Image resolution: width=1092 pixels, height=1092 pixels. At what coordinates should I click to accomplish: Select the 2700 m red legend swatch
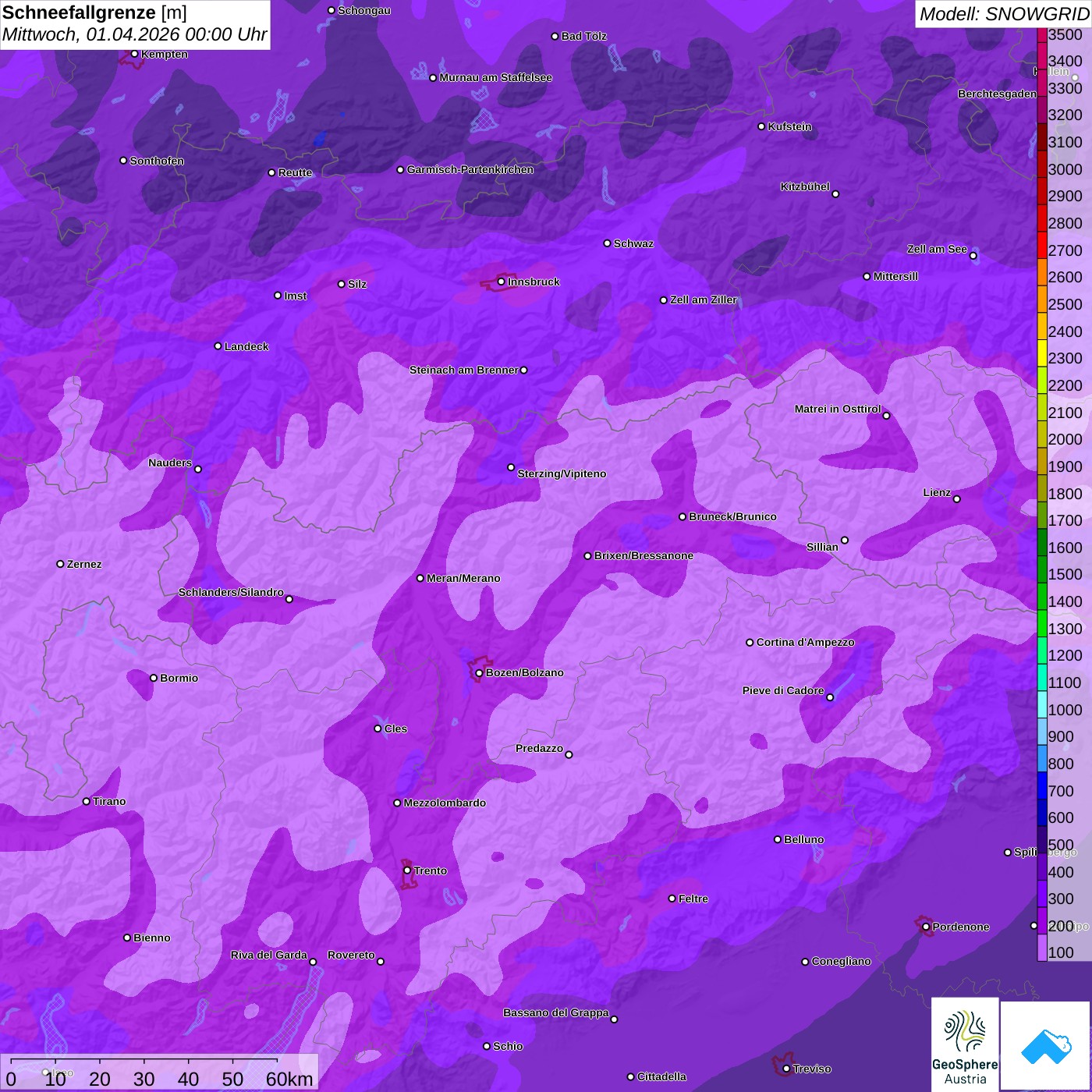(x=1042, y=245)
